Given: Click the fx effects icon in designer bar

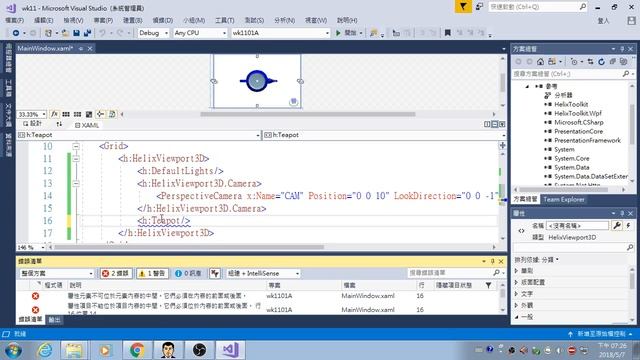Looking at the screenshot, I should click(54, 114).
